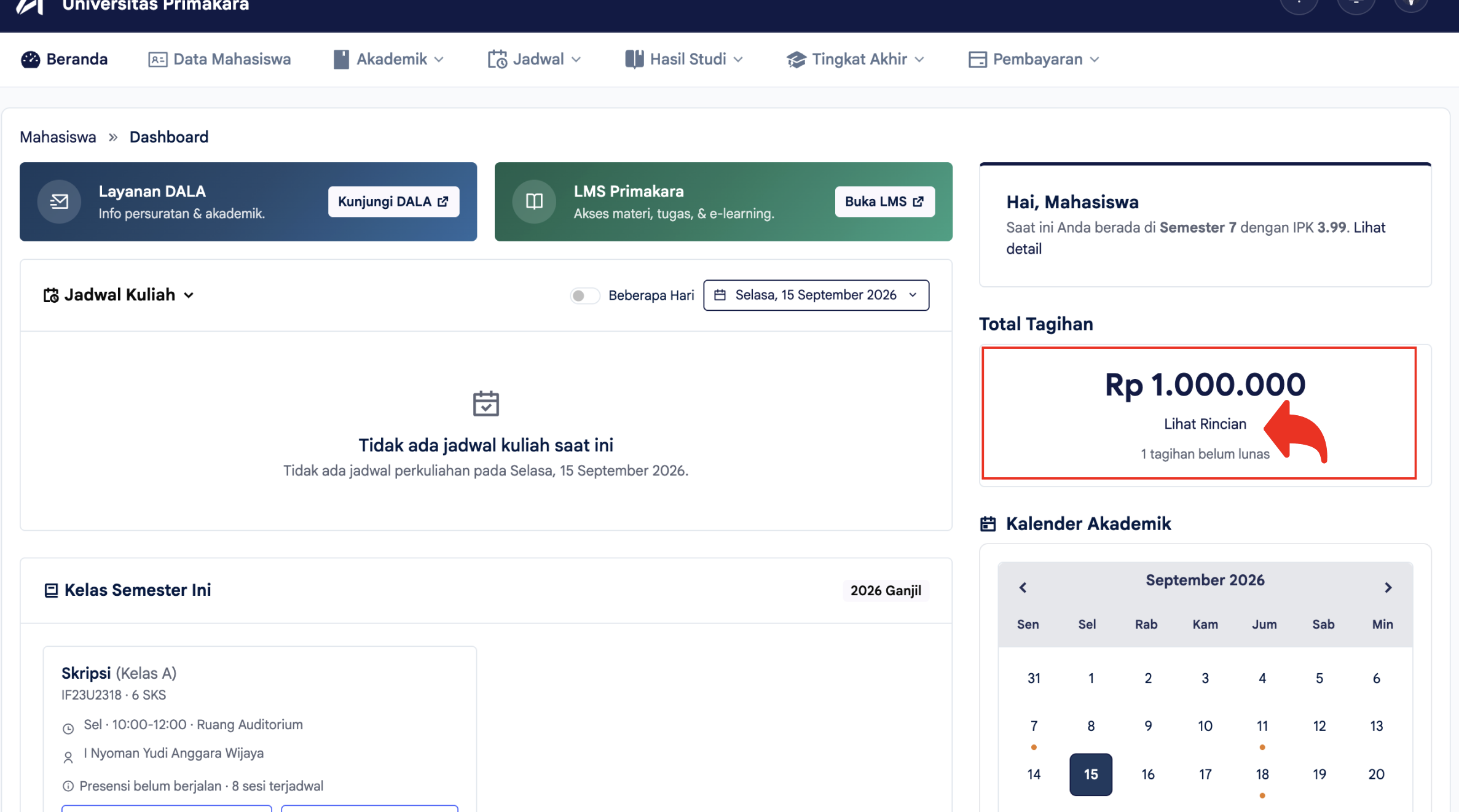This screenshot has height=812, width=1459.
Task: Click the LMS Primakara book icon
Action: 534,201
